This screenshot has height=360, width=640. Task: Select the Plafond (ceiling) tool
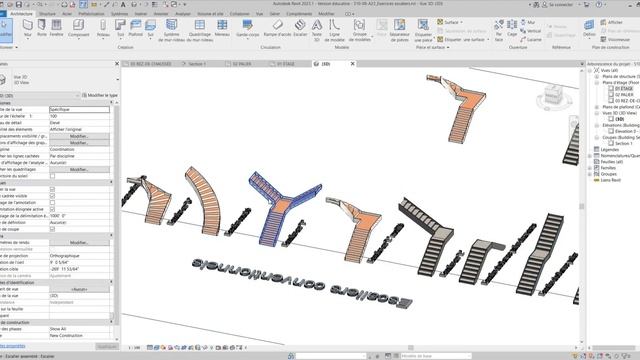pos(135,28)
